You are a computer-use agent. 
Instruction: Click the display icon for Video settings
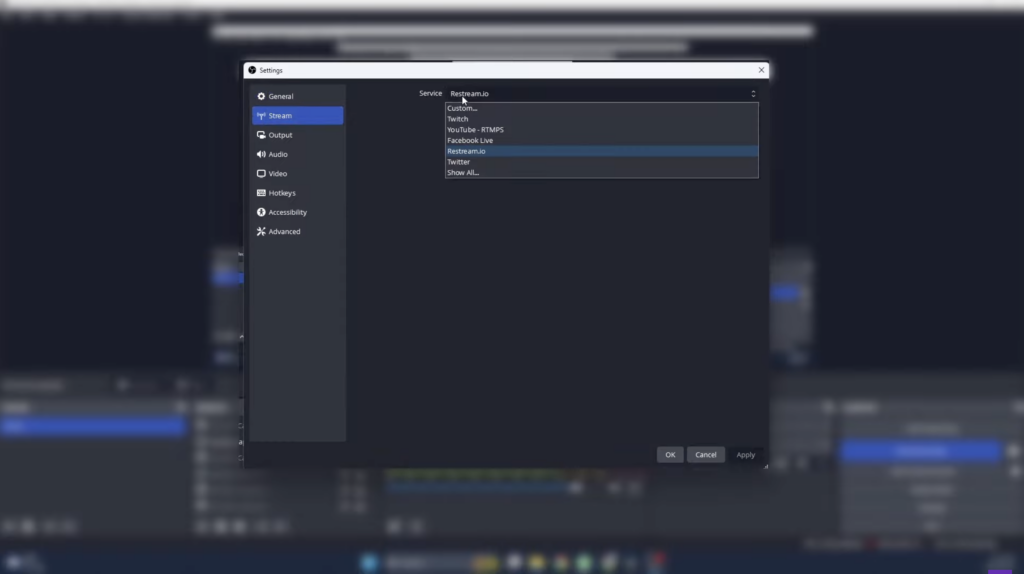[x=261, y=174]
